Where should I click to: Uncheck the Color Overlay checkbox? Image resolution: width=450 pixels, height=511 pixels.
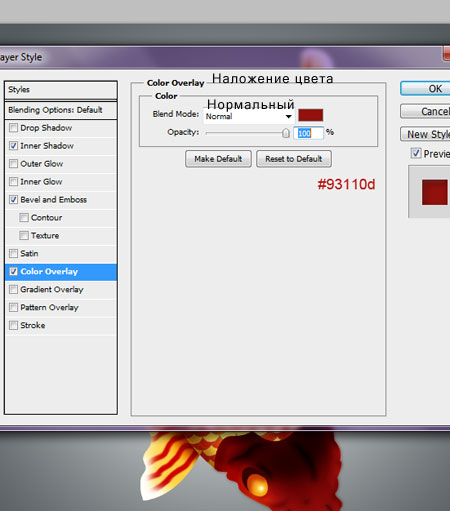click(13, 272)
